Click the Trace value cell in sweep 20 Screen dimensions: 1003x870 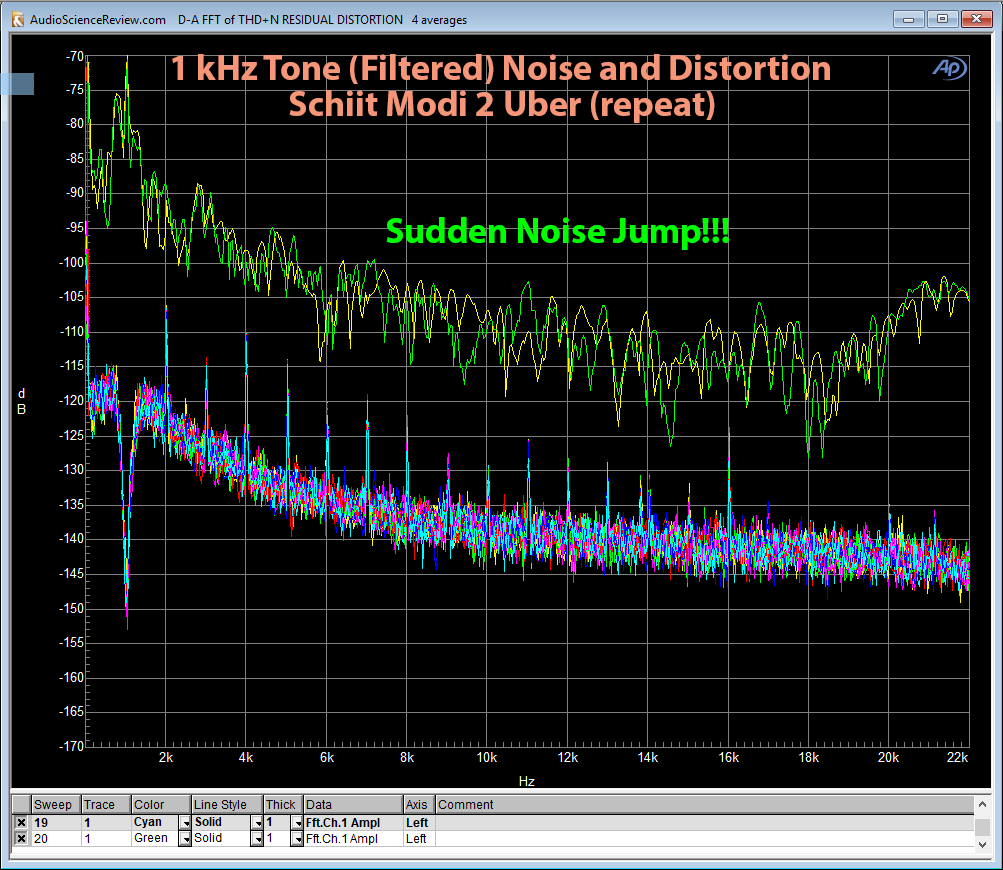pos(106,839)
